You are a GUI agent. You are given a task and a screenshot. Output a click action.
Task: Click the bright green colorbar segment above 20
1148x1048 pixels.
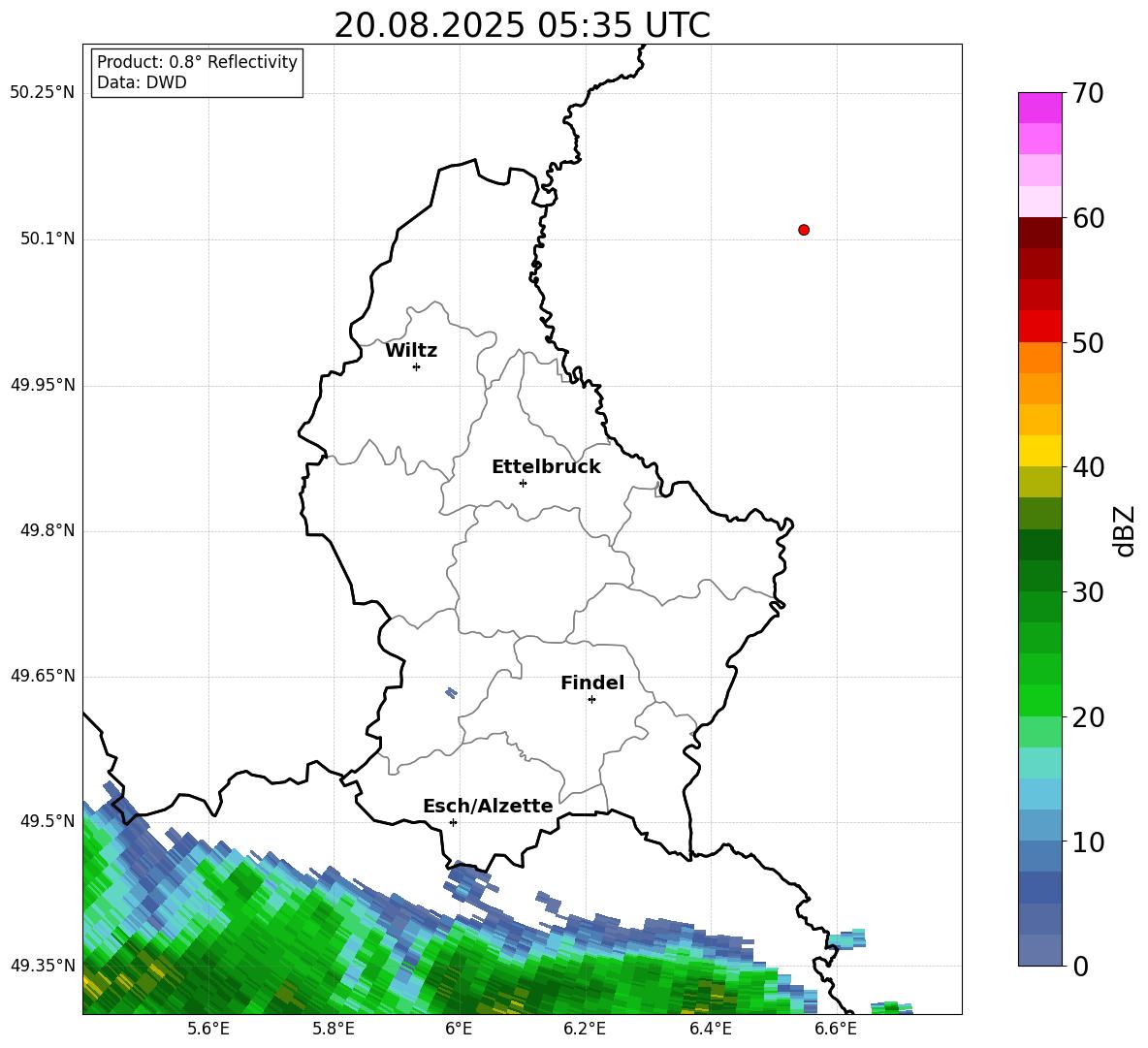pos(1040,700)
